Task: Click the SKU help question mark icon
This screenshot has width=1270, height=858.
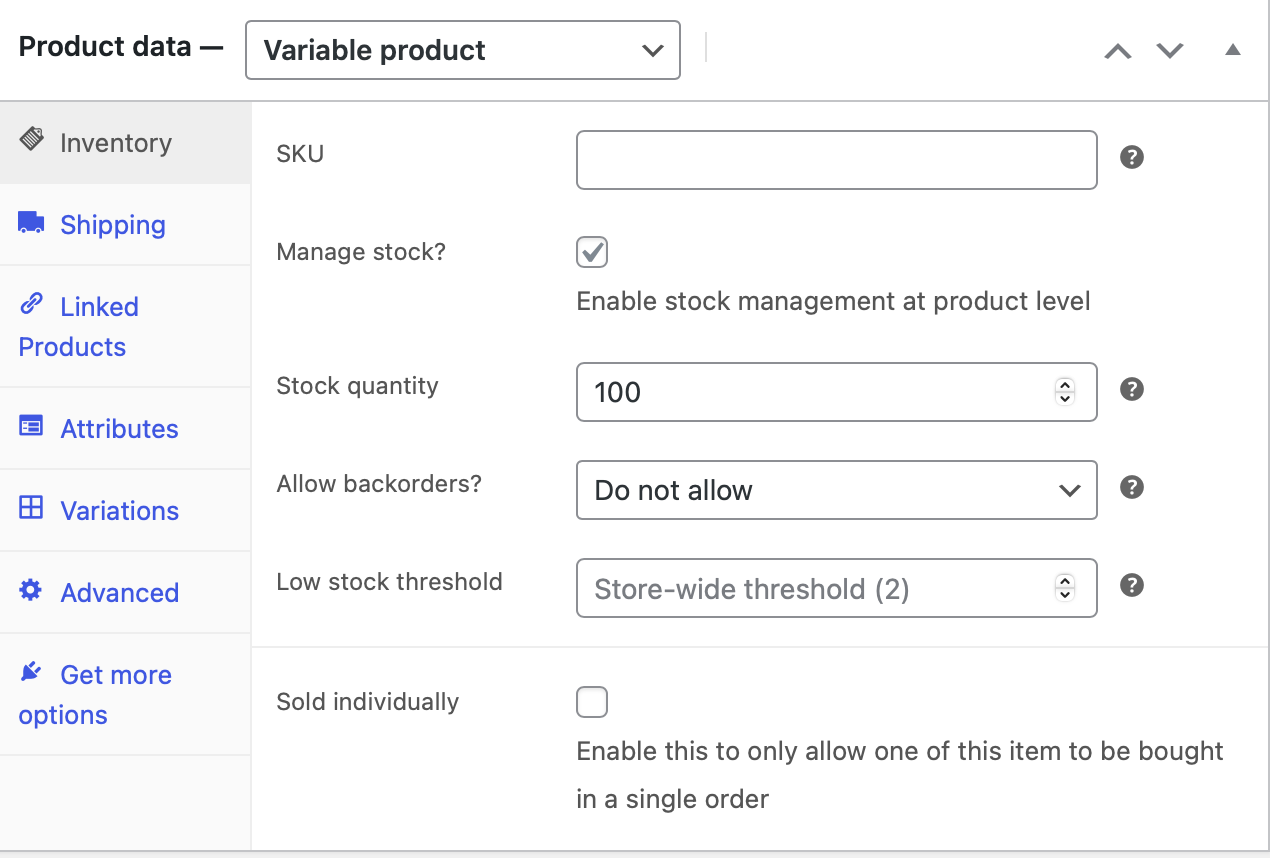Action: (x=1132, y=157)
